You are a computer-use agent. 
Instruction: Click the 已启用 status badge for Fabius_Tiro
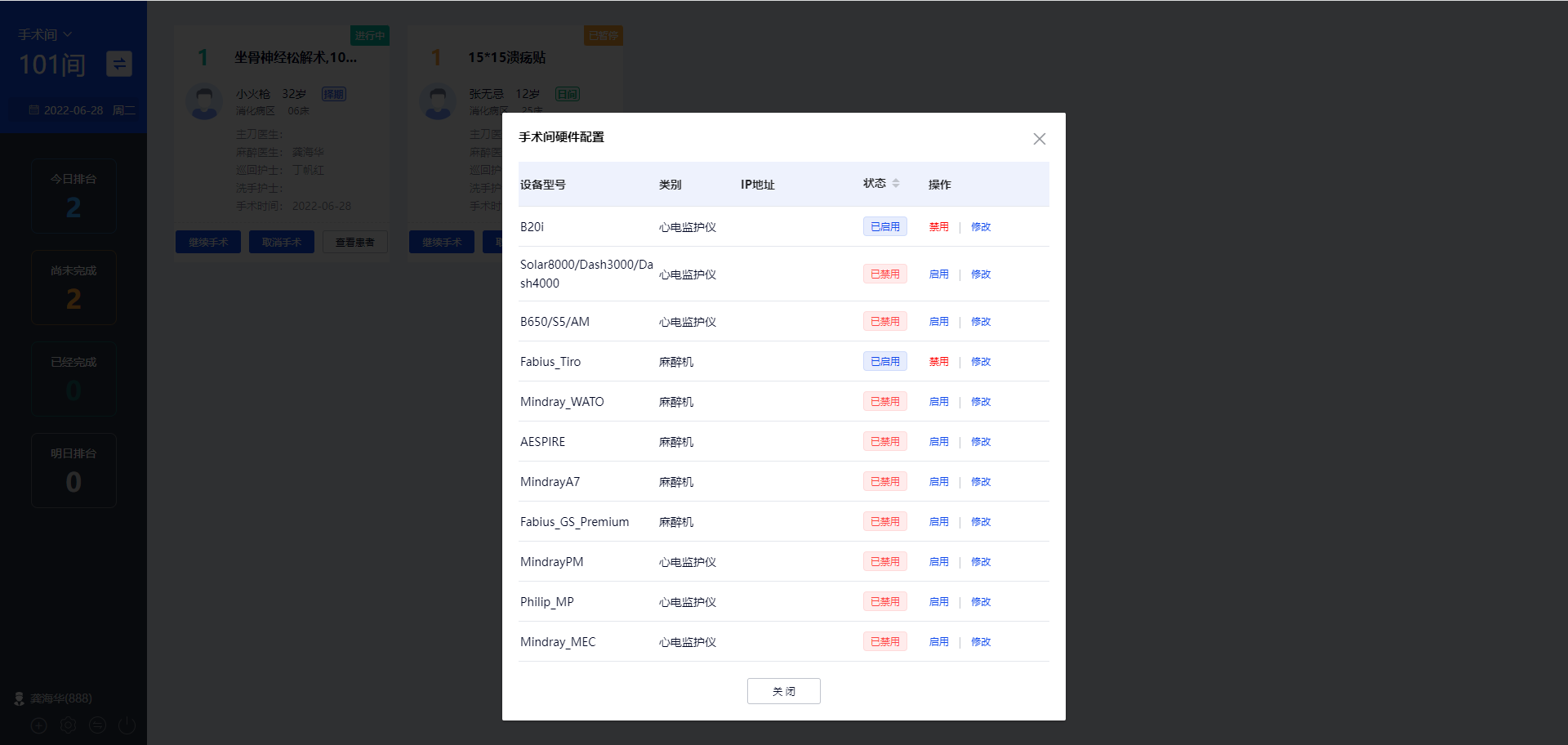[884, 362]
